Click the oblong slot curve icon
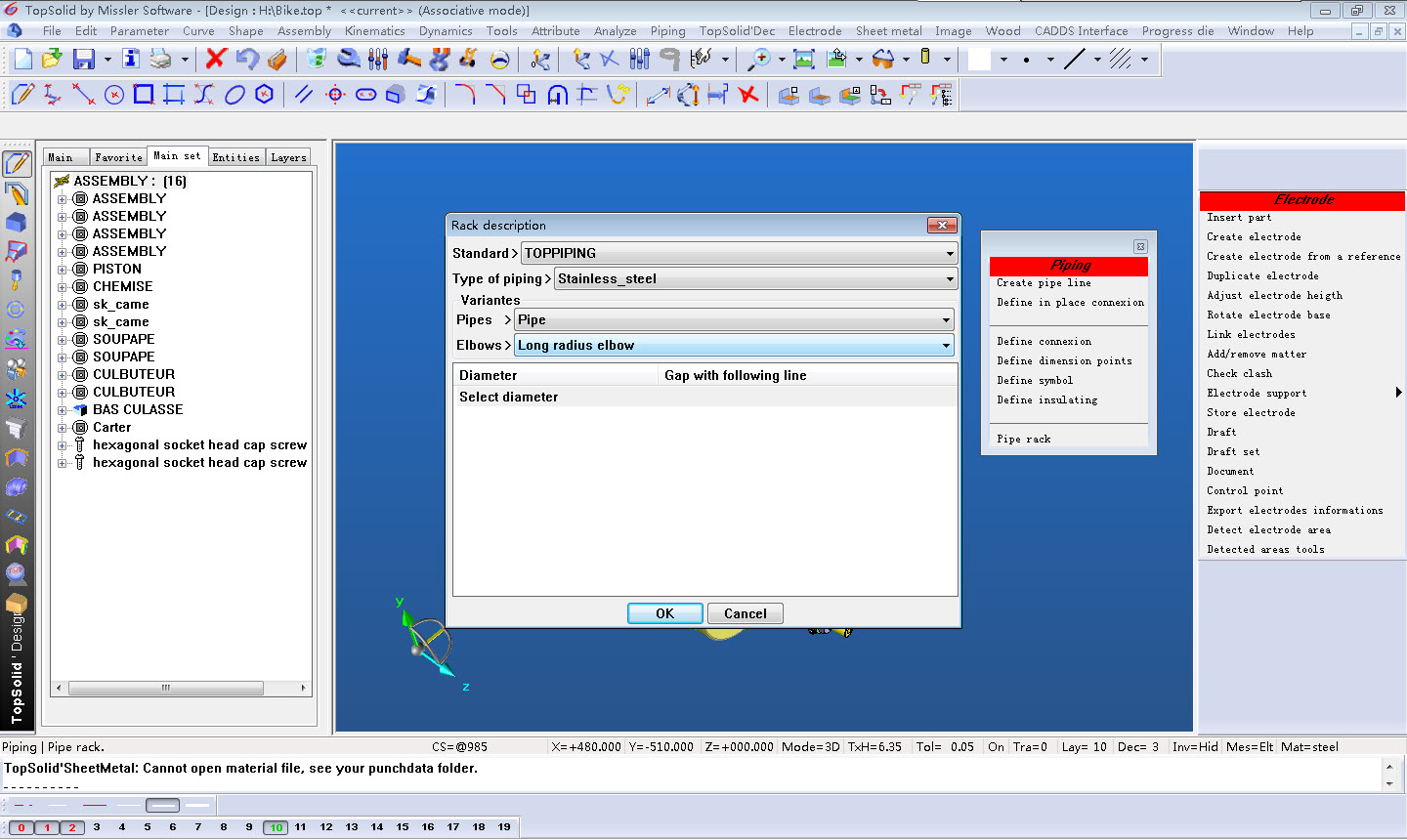 click(365, 95)
